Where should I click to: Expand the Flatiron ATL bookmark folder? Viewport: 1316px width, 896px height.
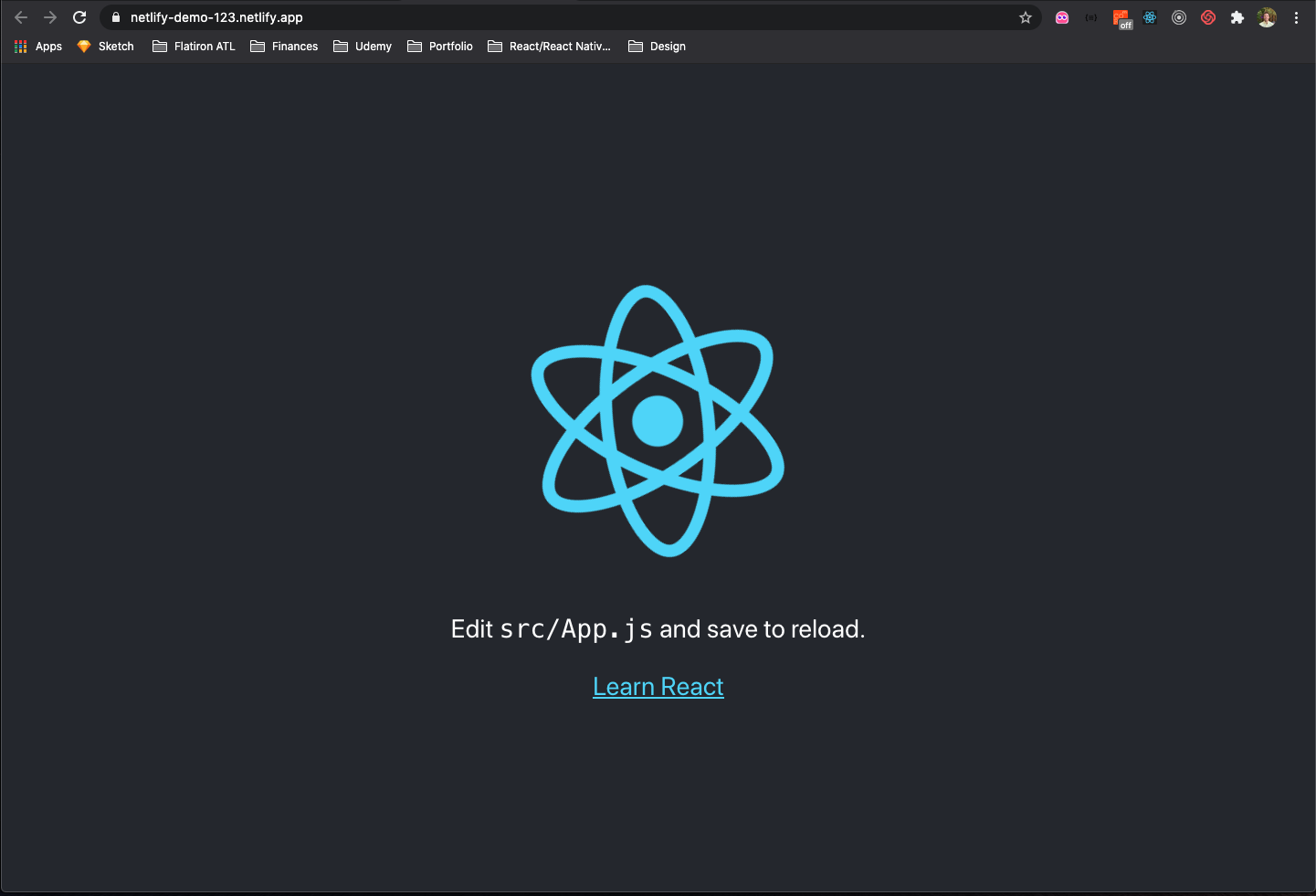195,47
